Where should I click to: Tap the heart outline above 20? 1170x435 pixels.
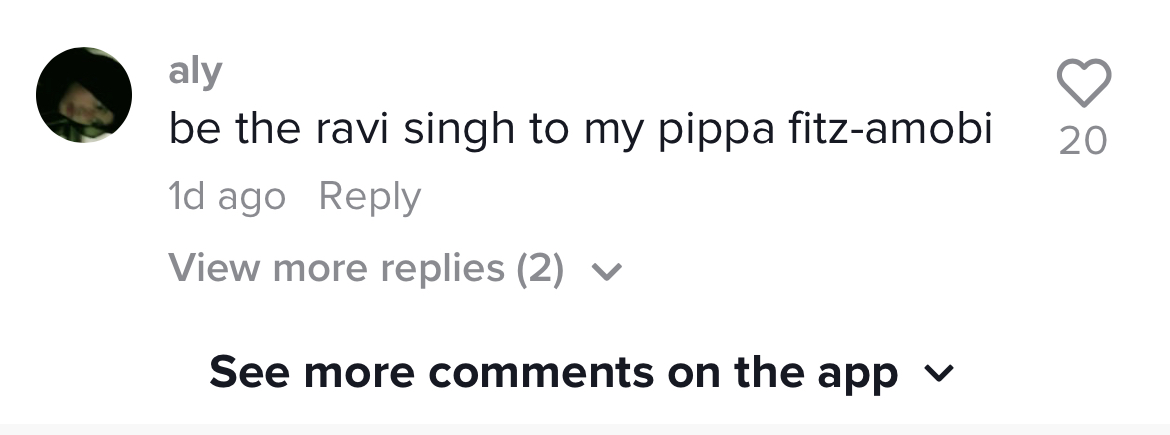(1083, 83)
